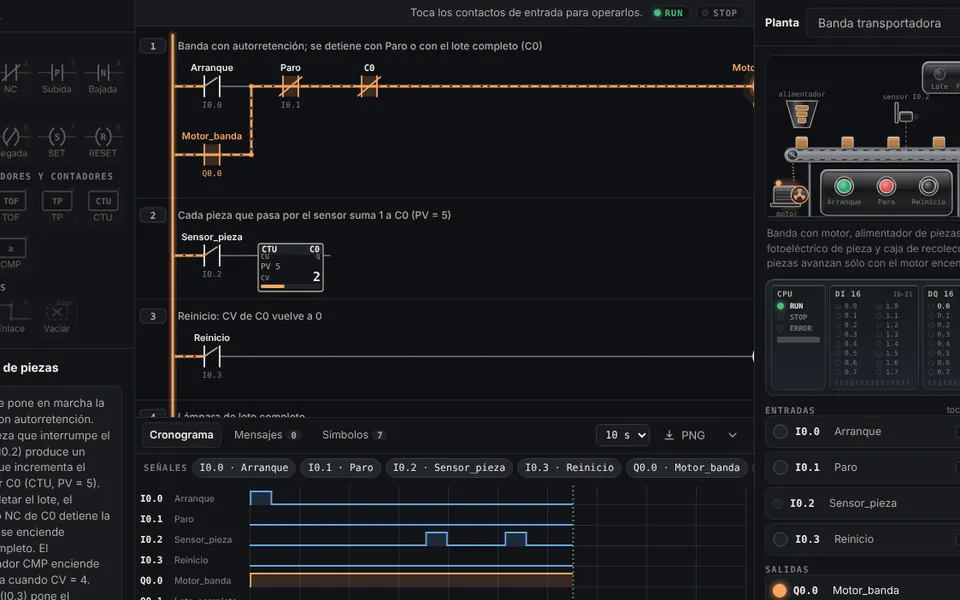The image size is (960, 600).
Task: Click the Paro I0.1 contact in rung 1
Action: pos(290,86)
